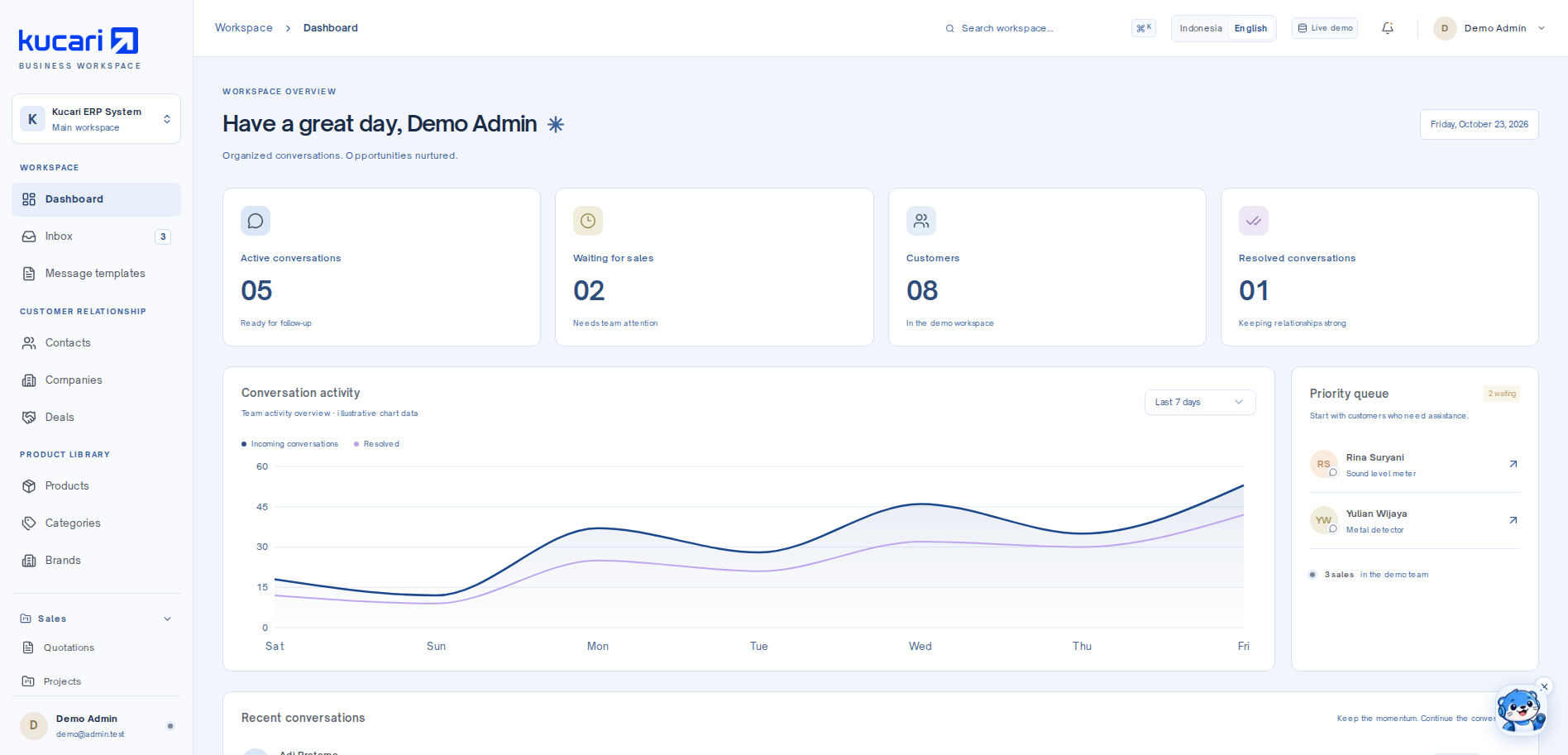The height and width of the screenshot is (755, 1568).
Task: Click Workspace breadcrumb link
Action: [244, 28]
